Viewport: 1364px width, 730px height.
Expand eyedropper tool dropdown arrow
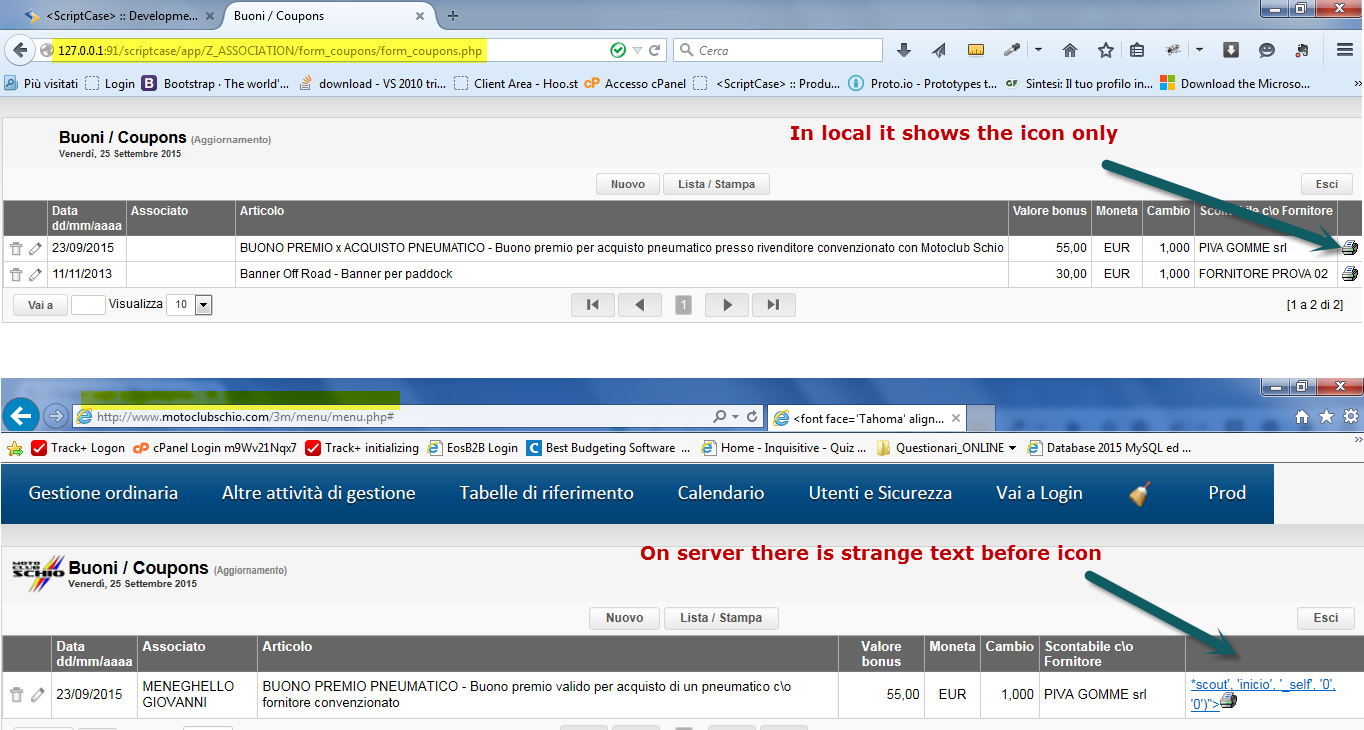[x=1037, y=50]
